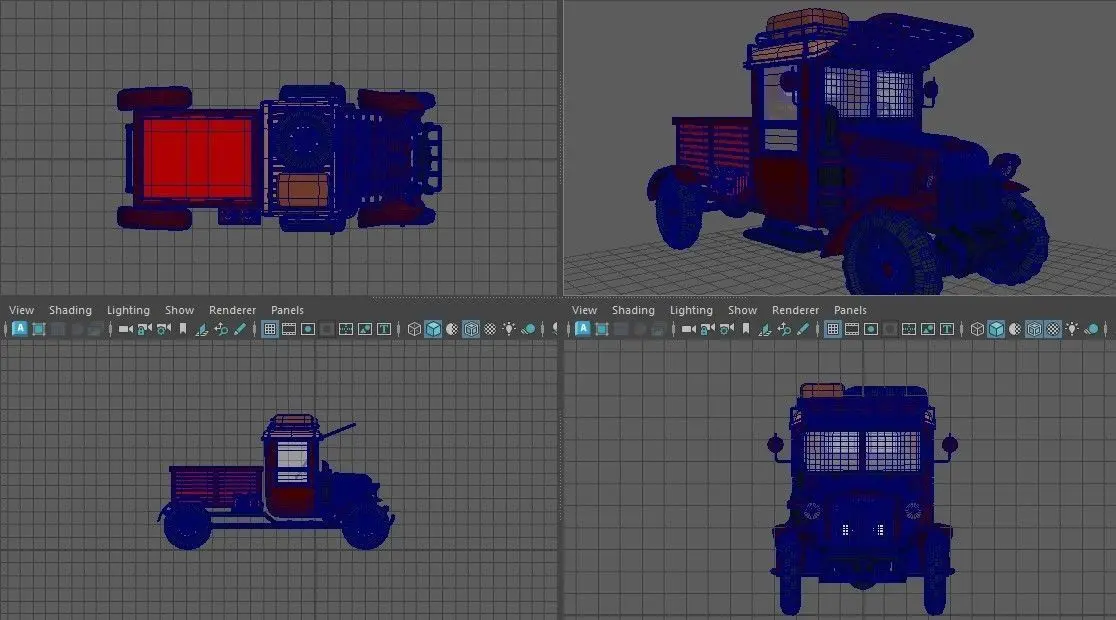Toggle Textured display in side panel toolbar

click(x=490, y=329)
